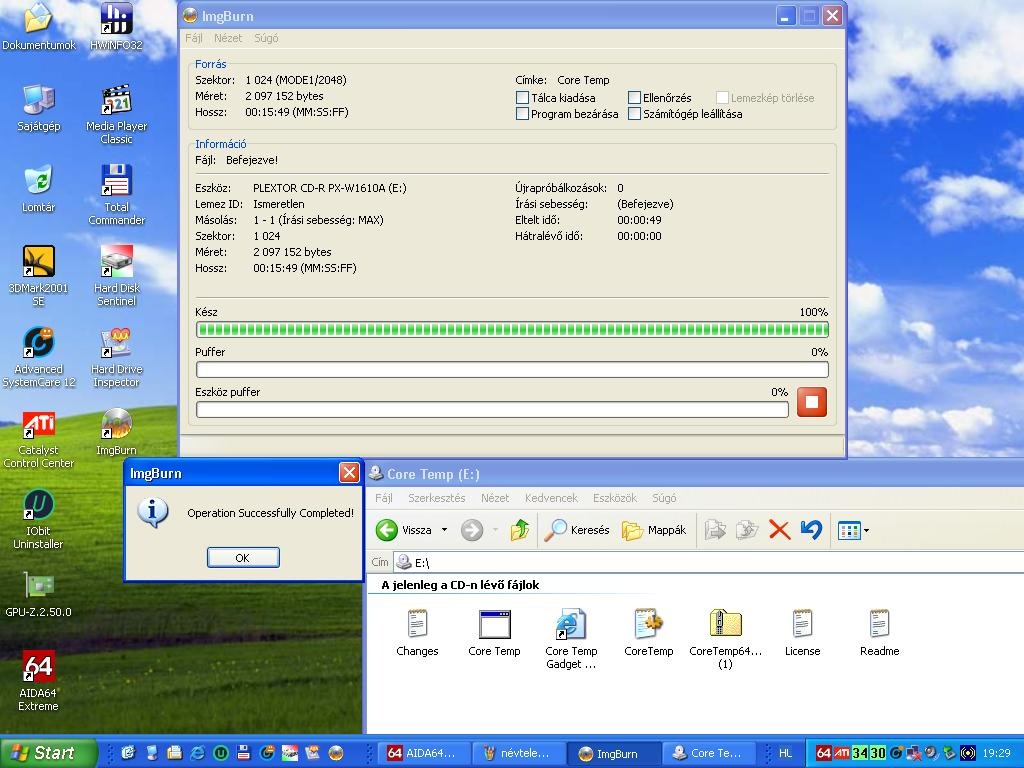Tick the Program bezárása checkbox
The width and height of the screenshot is (1024, 768).
(x=522, y=114)
